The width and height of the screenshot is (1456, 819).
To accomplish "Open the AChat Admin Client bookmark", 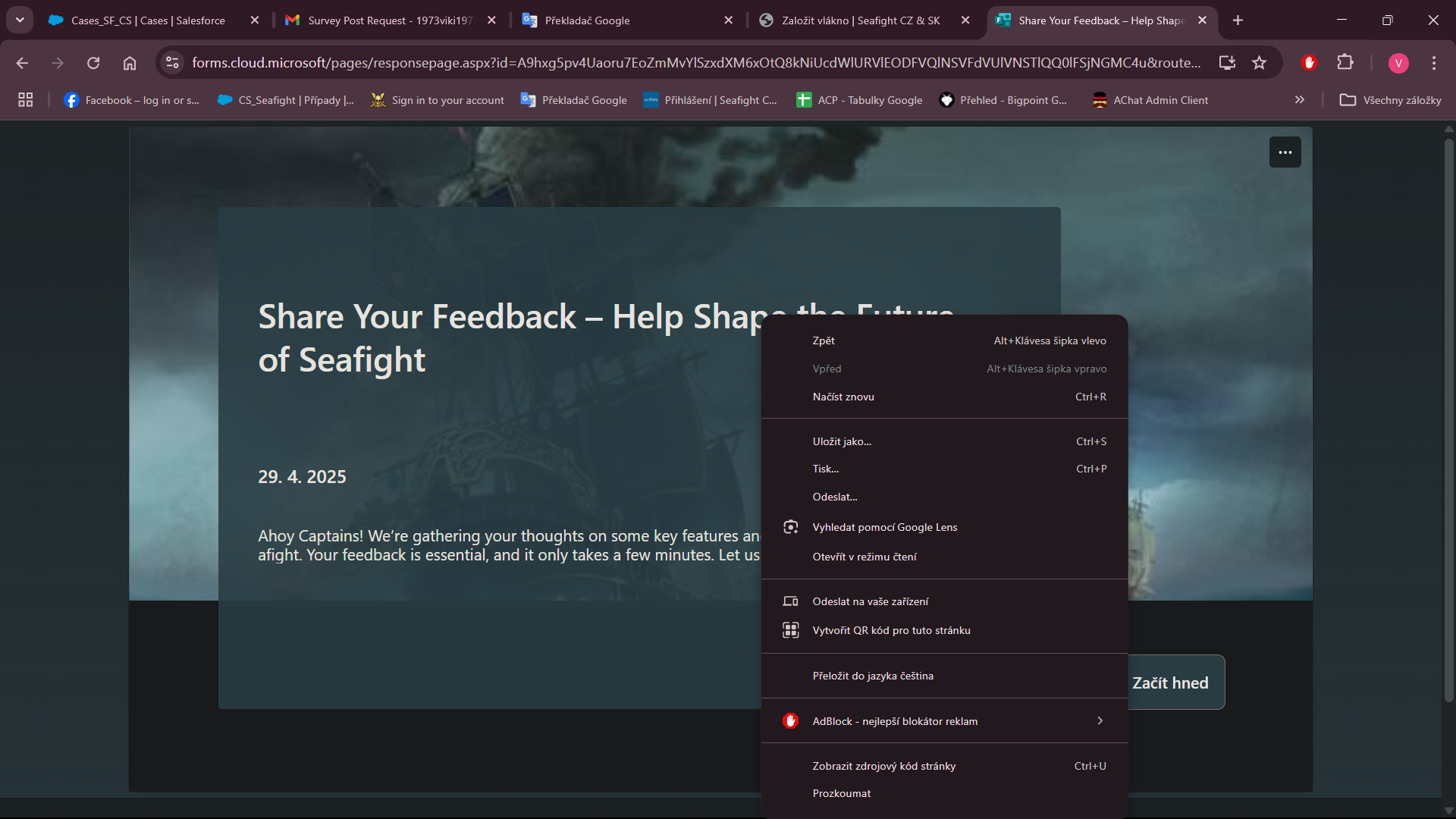I will pos(1150,100).
